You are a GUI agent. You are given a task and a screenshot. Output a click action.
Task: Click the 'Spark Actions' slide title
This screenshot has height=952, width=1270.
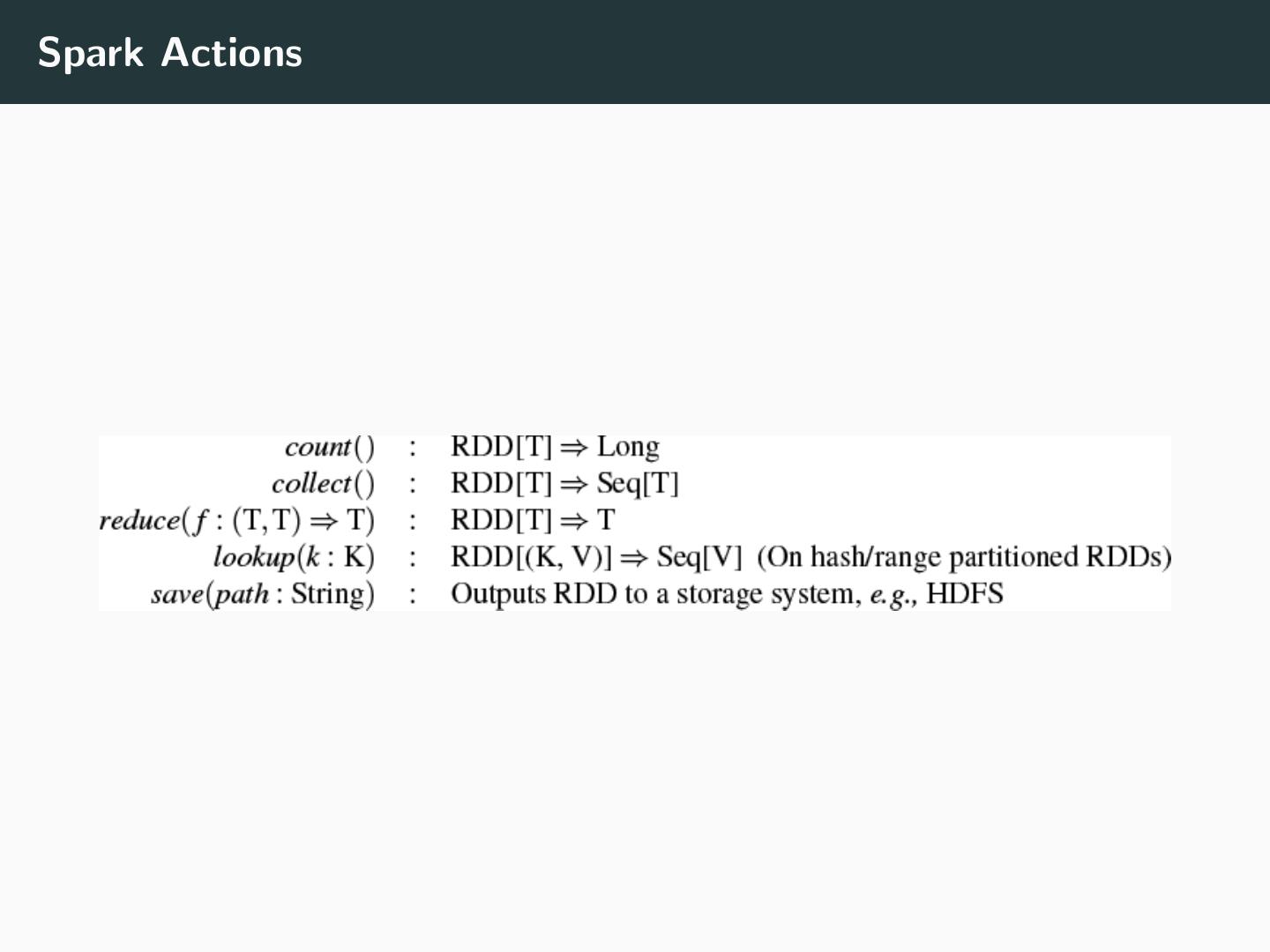(x=170, y=53)
